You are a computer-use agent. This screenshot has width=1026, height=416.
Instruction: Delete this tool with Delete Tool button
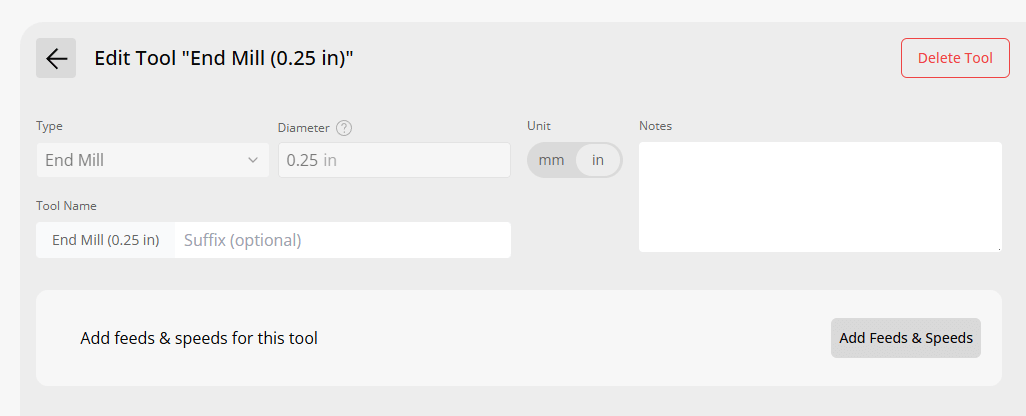pos(955,58)
